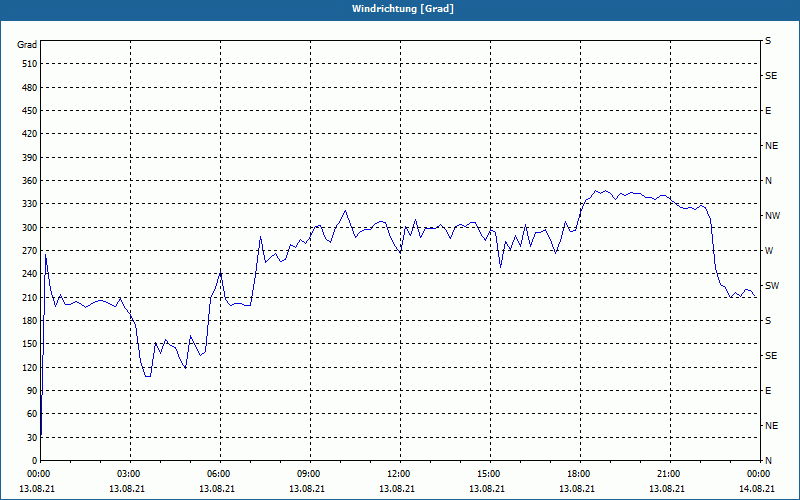Select the 14.08.21 date label
This screenshot has width=800, height=500.
tap(757, 489)
